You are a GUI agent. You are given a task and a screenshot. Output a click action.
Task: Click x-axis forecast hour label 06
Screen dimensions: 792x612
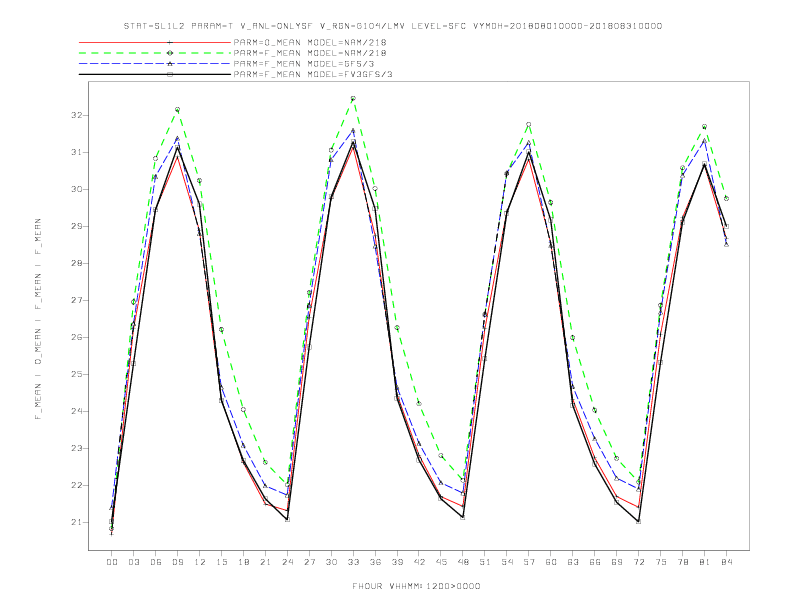(156, 562)
